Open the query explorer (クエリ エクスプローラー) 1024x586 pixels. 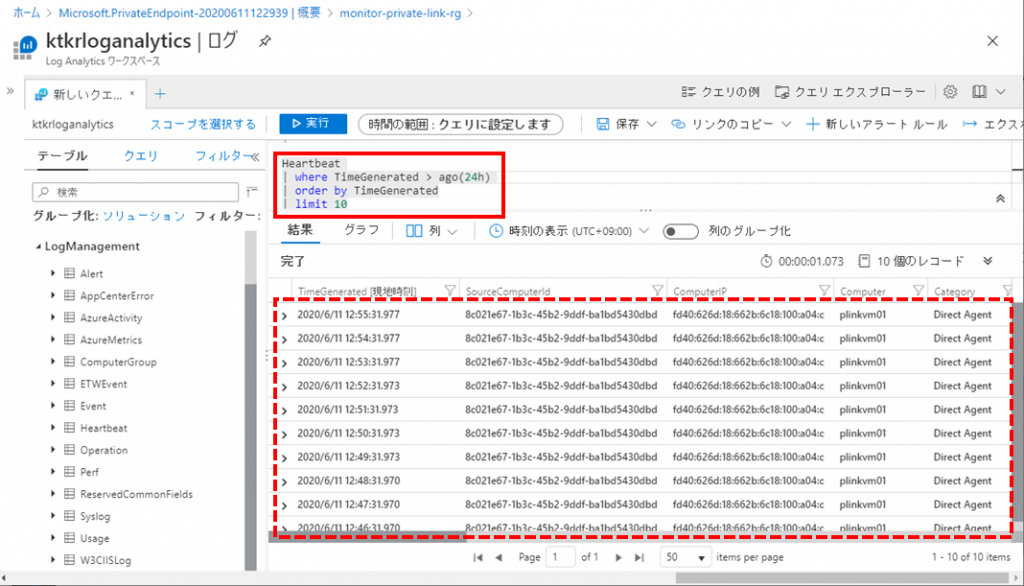coord(850,92)
